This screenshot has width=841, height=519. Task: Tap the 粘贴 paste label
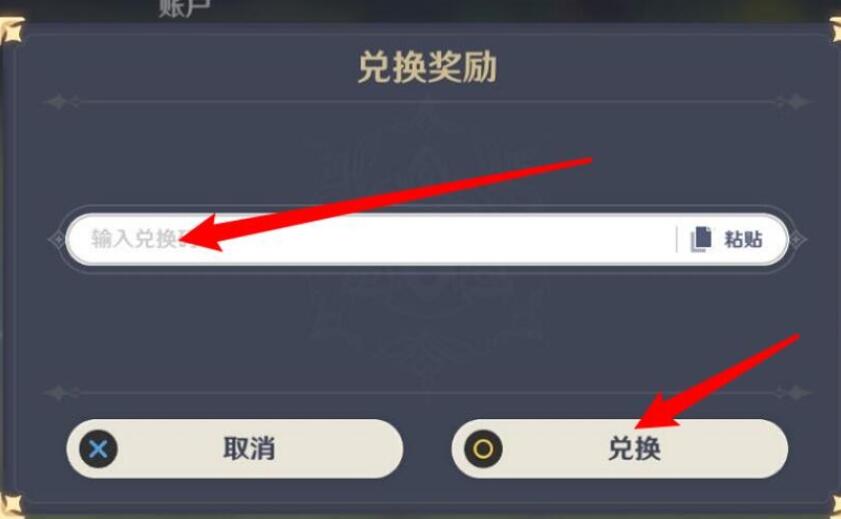click(x=743, y=239)
